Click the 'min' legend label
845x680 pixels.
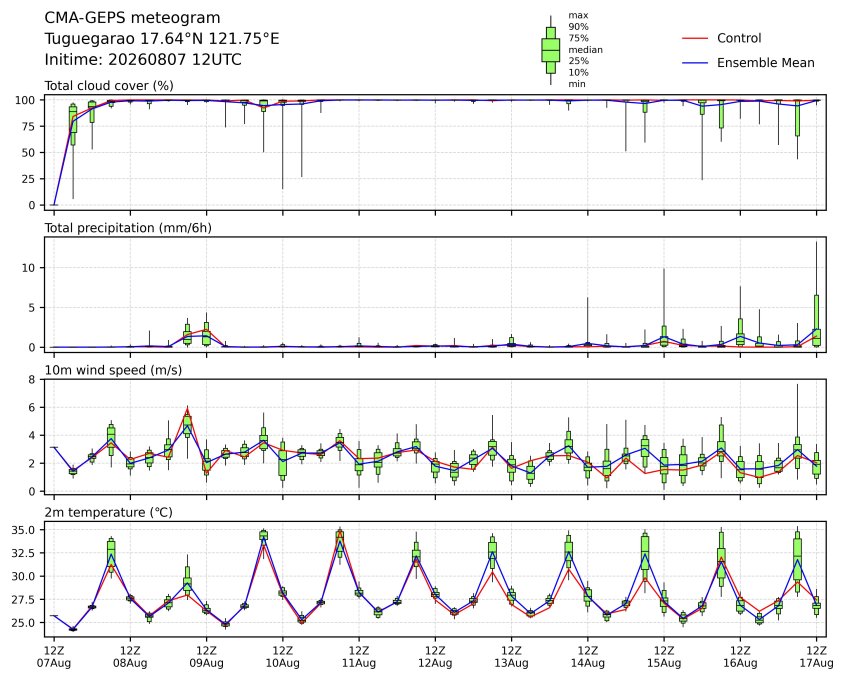click(x=577, y=84)
